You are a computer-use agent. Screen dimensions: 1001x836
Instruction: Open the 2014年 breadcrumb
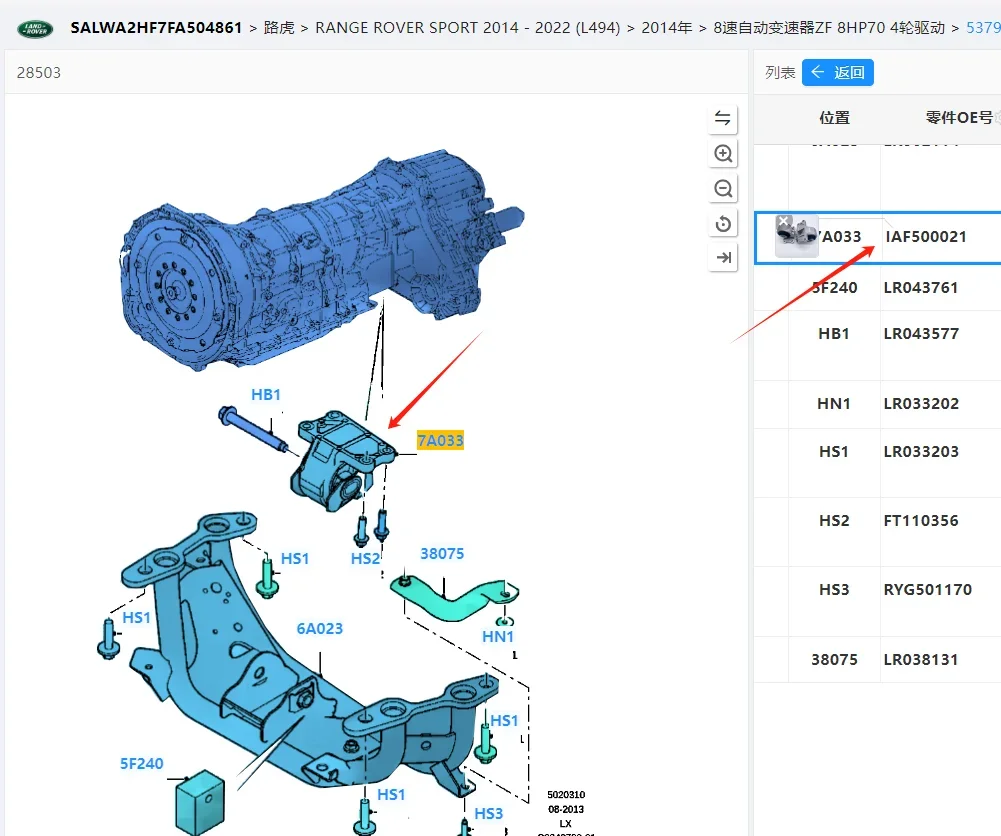pos(666,27)
